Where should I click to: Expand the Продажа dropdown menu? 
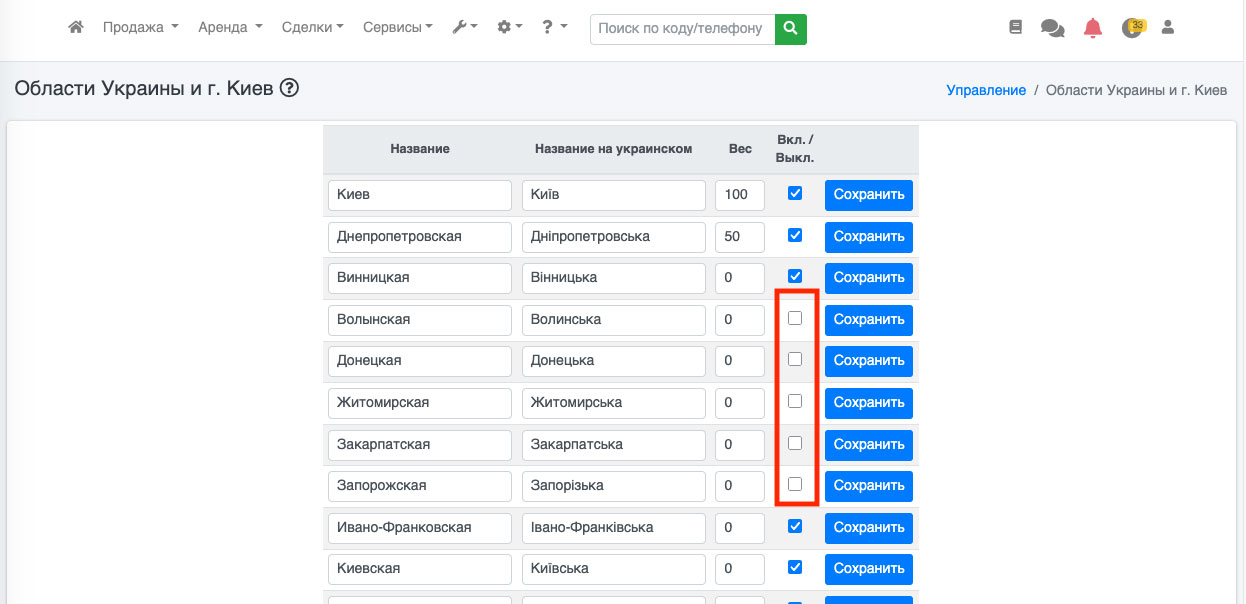(x=140, y=28)
